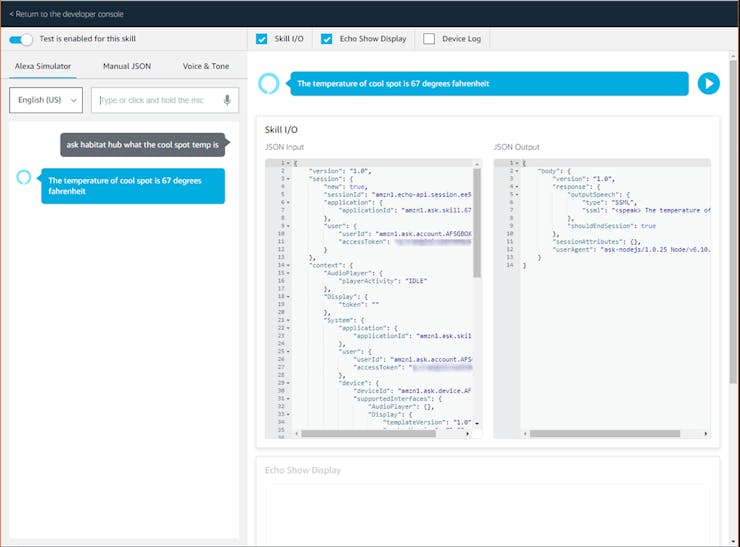The height and width of the screenshot is (547, 740).
Task: Click the "sessionAttributes" line in JSON Output
Action: 597,242
